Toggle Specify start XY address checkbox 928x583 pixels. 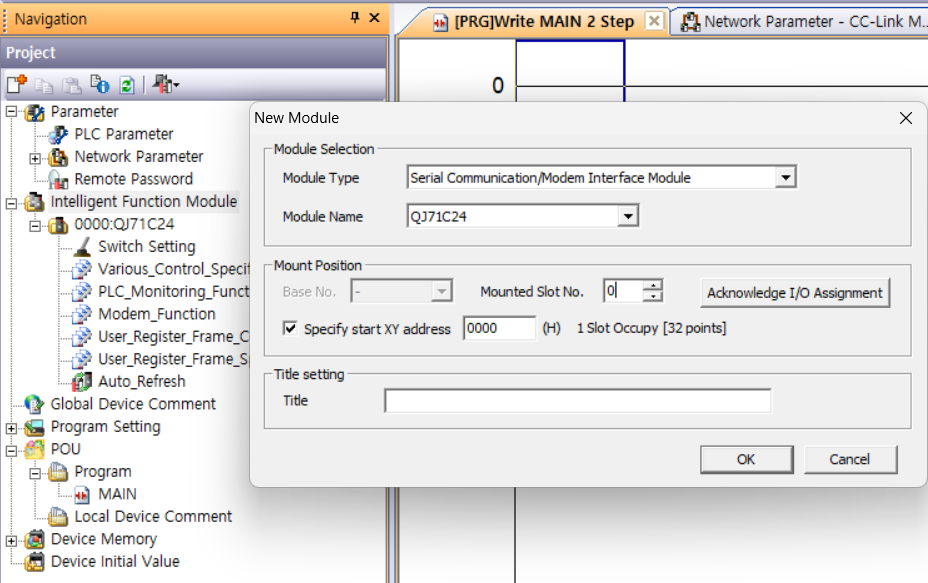click(291, 328)
